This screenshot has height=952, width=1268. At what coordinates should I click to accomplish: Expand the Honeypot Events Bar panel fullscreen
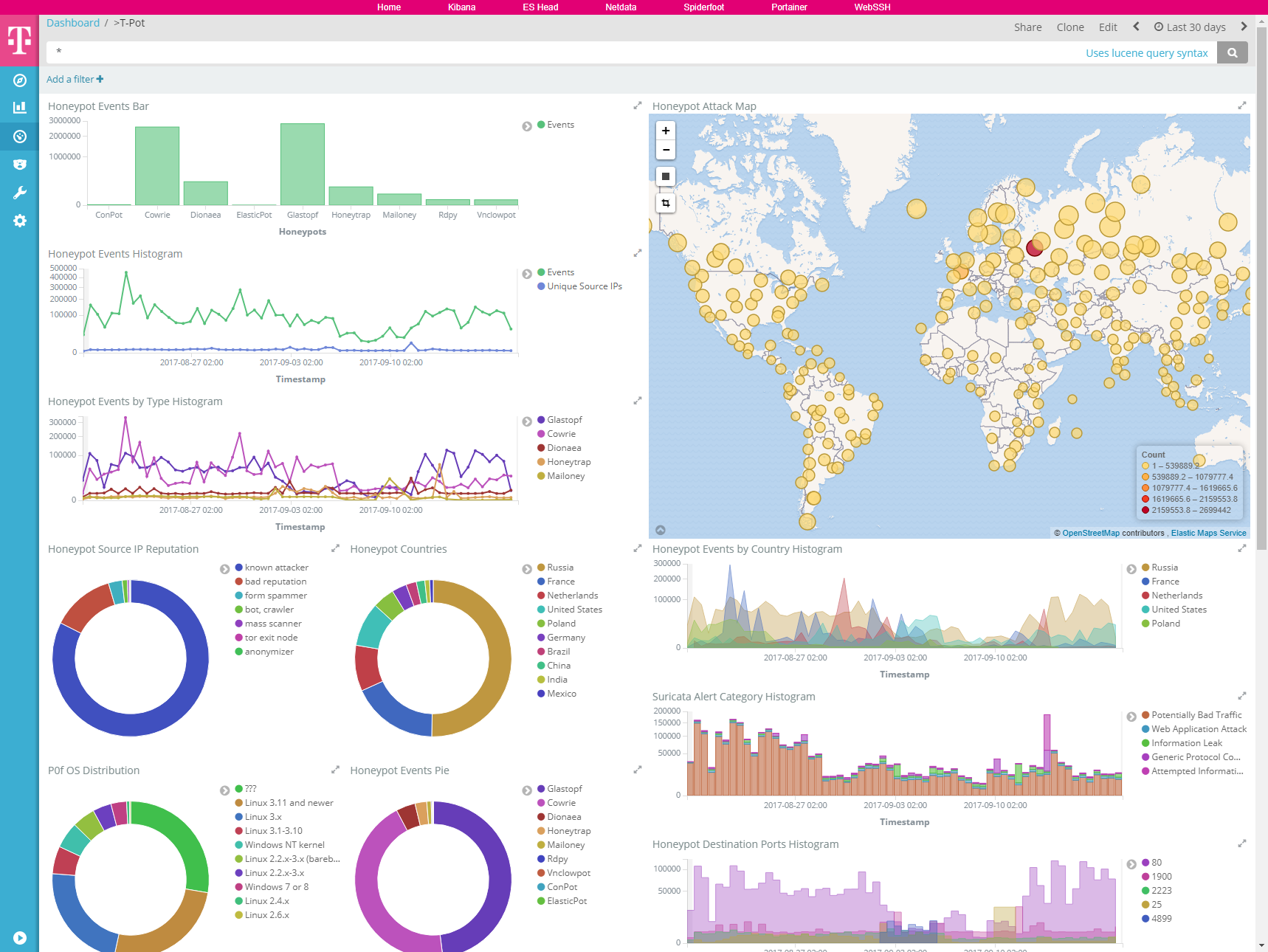click(x=638, y=106)
